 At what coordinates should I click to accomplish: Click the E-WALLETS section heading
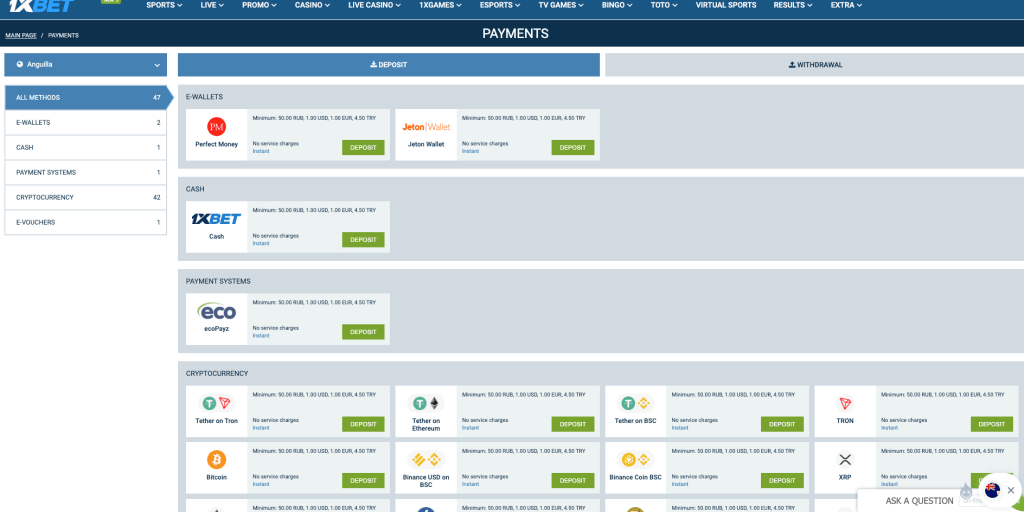pos(204,97)
